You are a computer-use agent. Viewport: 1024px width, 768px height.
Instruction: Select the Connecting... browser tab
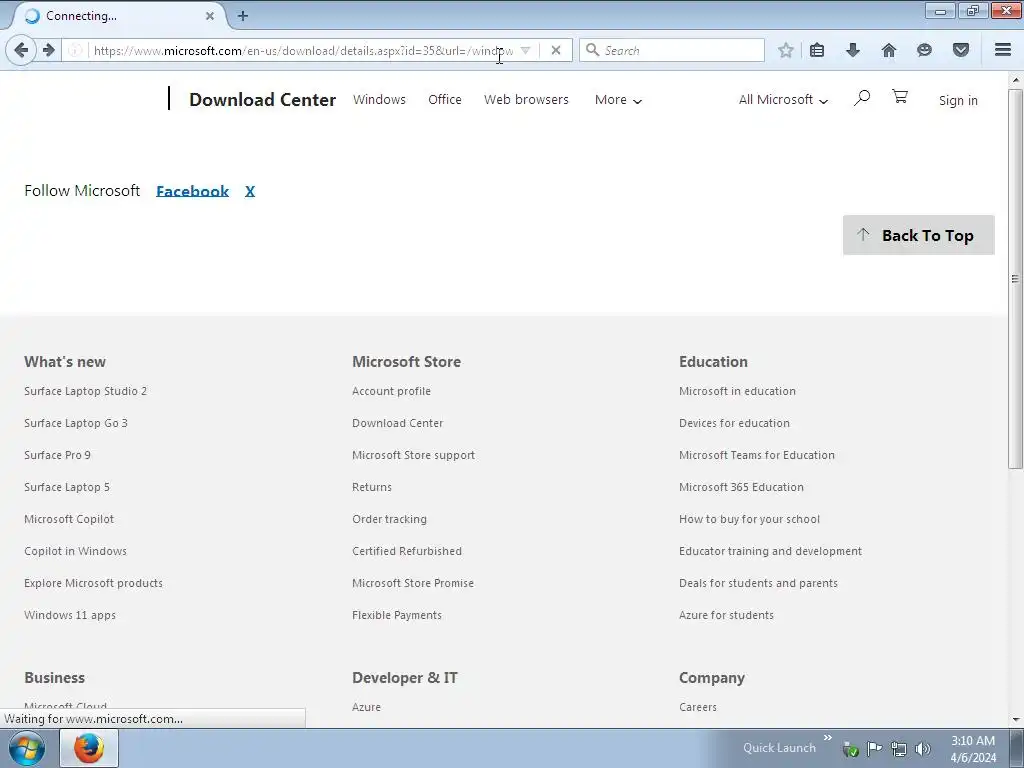(118, 16)
